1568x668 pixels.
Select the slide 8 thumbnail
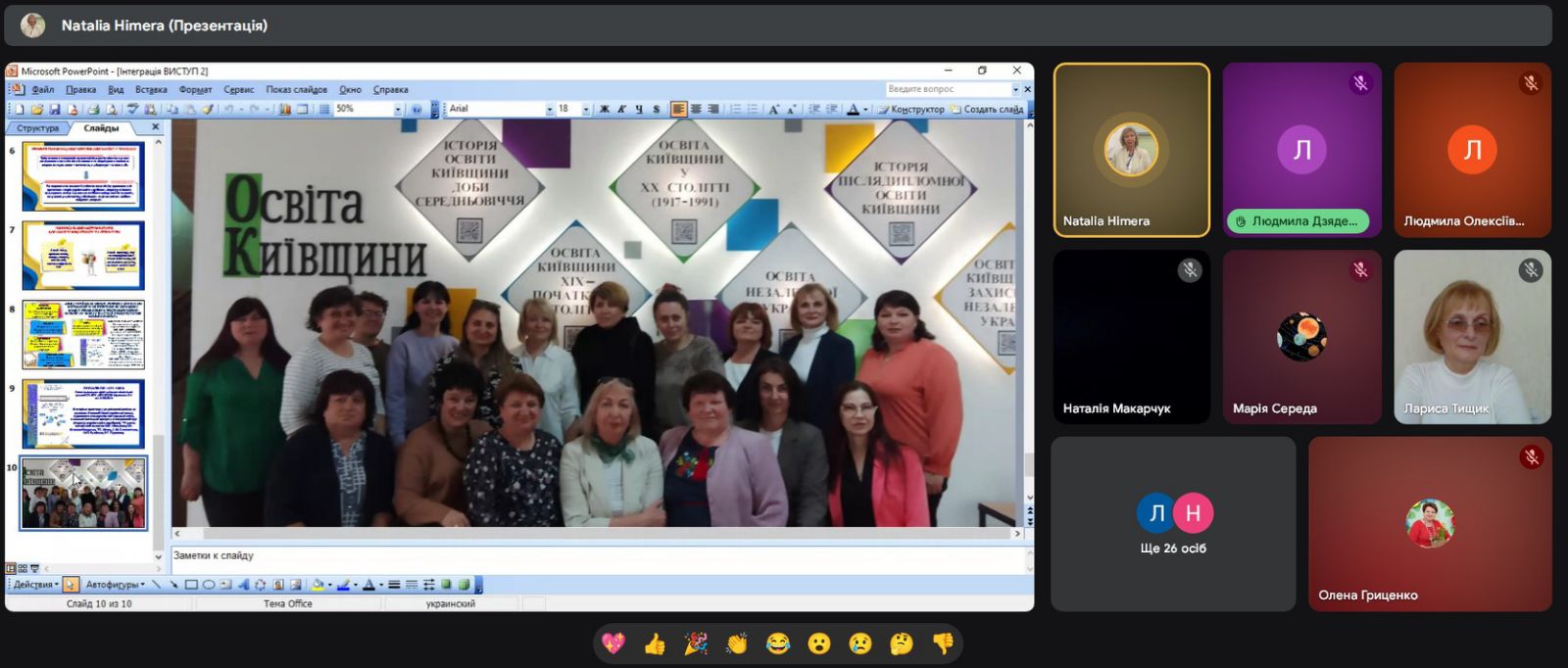[x=83, y=335]
